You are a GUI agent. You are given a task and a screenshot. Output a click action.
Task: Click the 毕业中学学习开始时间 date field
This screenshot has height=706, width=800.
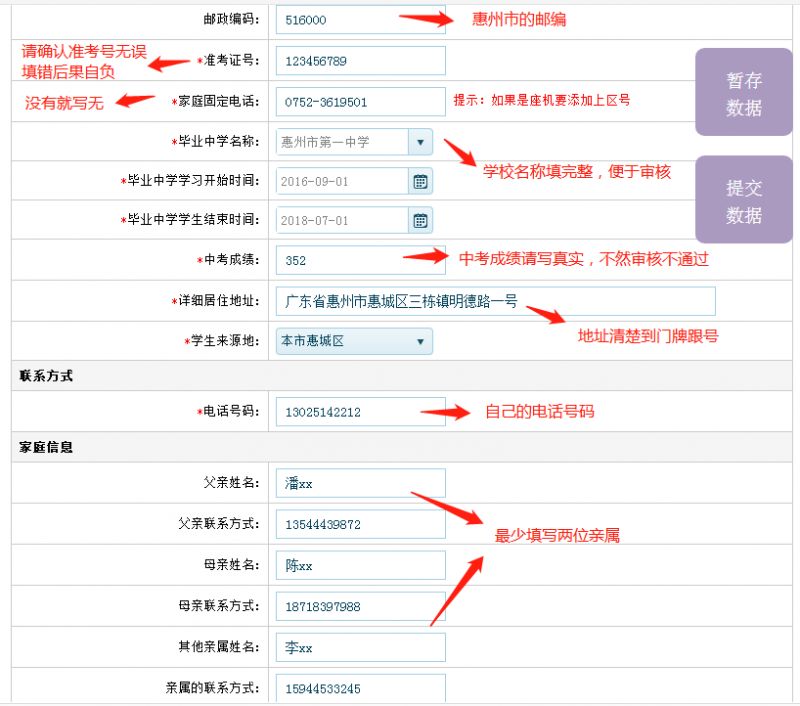[x=342, y=181]
